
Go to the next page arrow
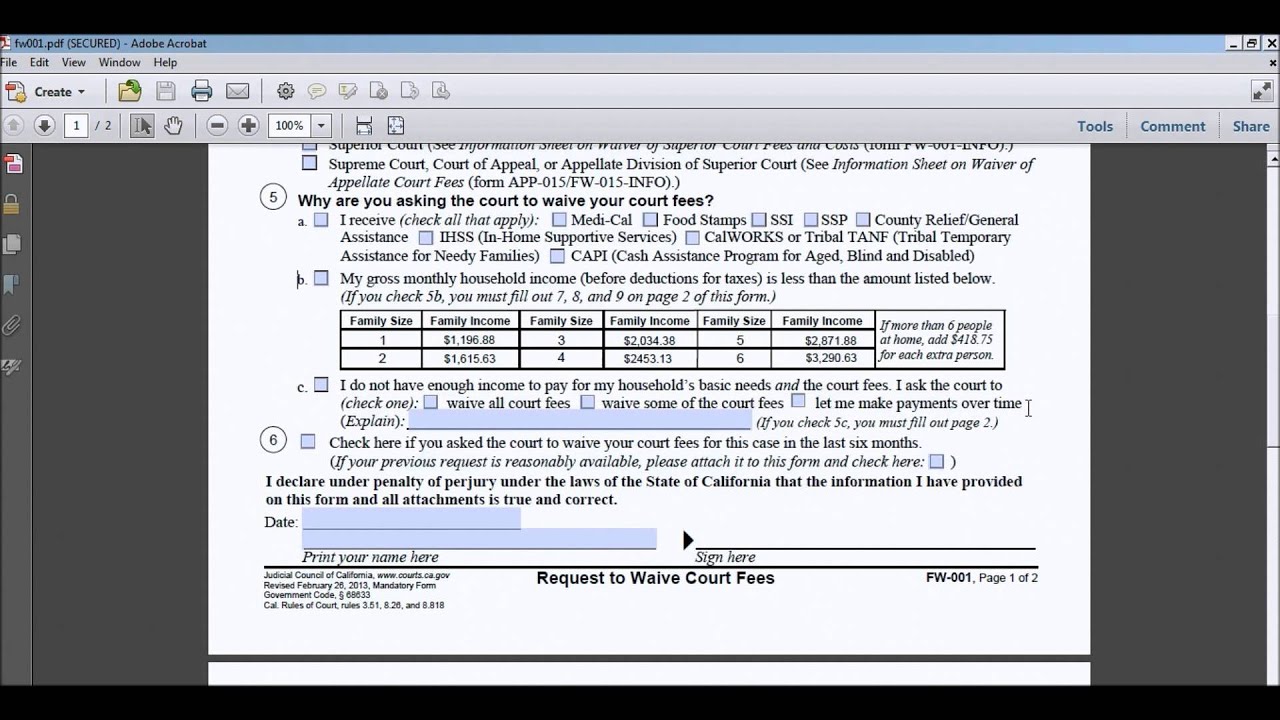[x=44, y=125]
